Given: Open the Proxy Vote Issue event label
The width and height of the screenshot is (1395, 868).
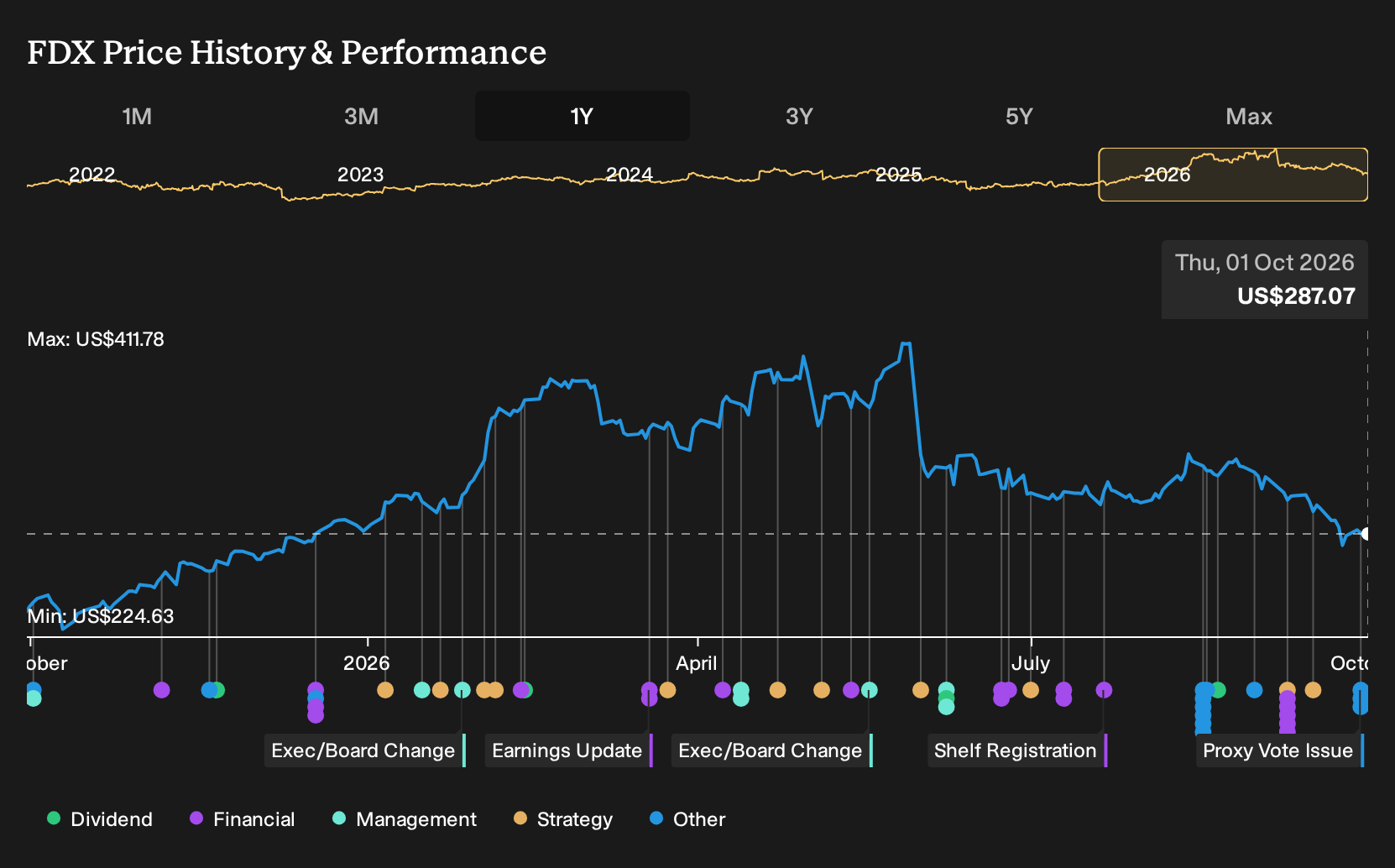Looking at the screenshot, I should click(x=1280, y=750).
